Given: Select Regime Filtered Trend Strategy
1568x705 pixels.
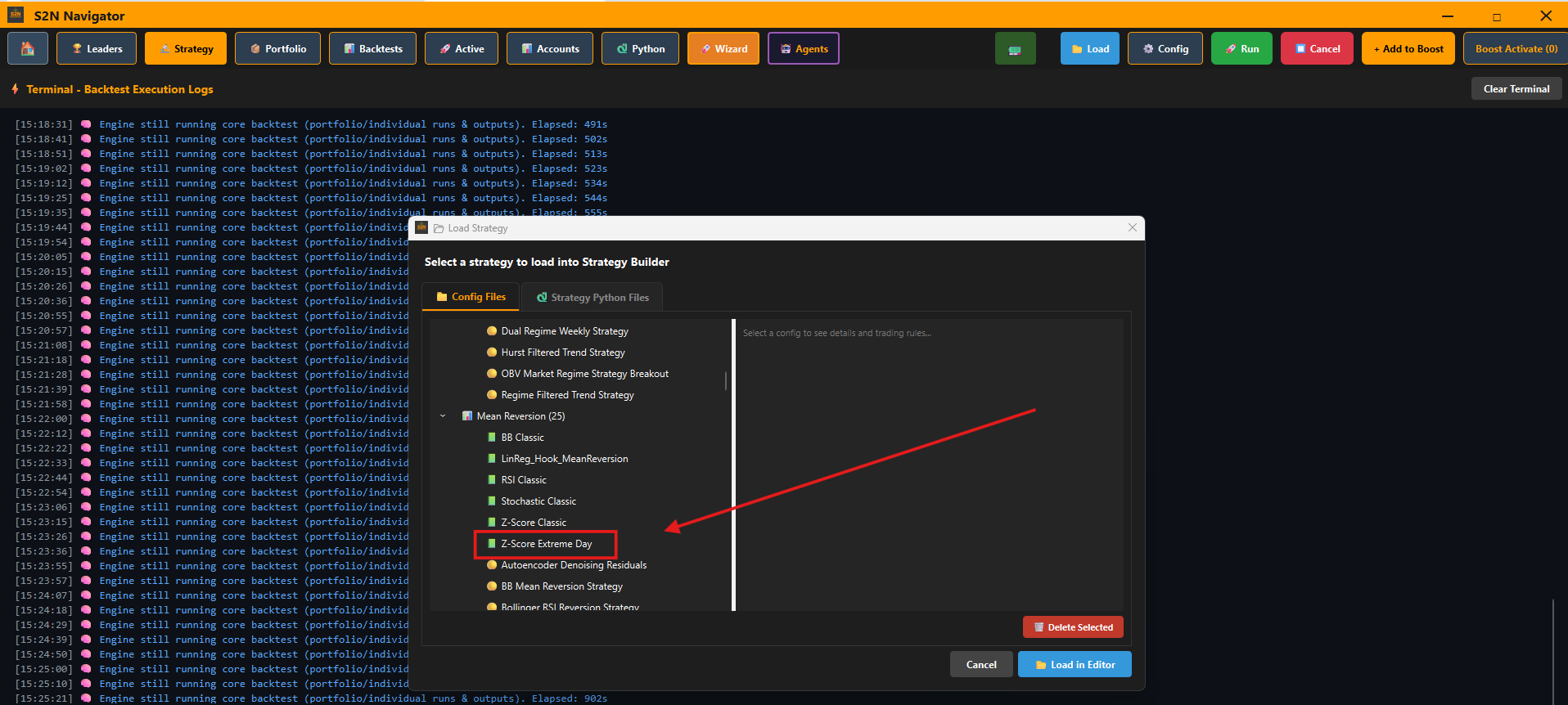Looking at the screenshot, I should tap(567, 395).
